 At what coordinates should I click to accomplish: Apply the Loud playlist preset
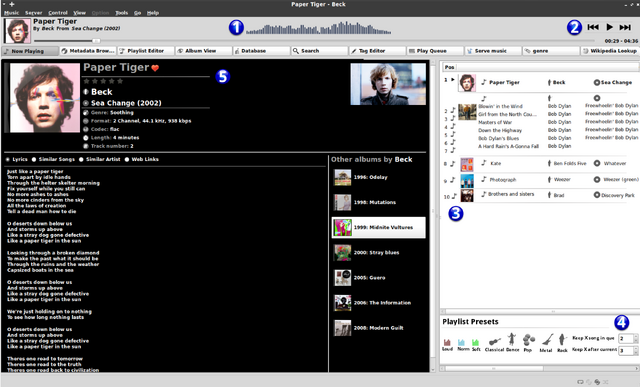click(447, 345)
